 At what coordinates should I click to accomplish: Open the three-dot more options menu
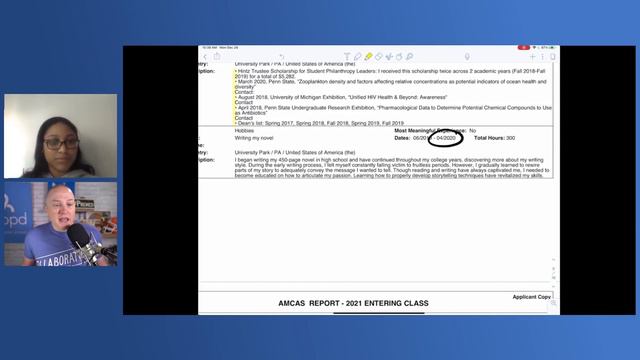point(543,57)
